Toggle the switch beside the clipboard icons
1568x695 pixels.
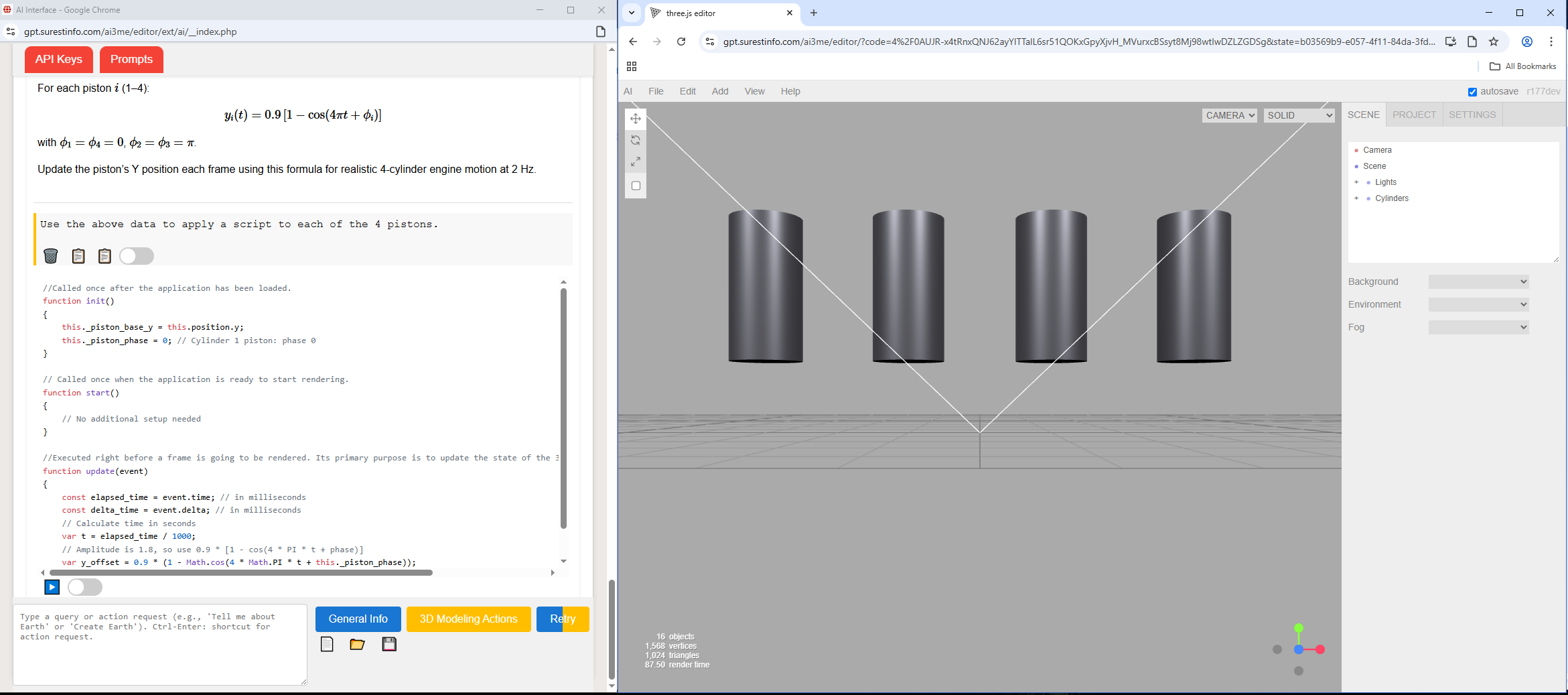pos(137,256)
